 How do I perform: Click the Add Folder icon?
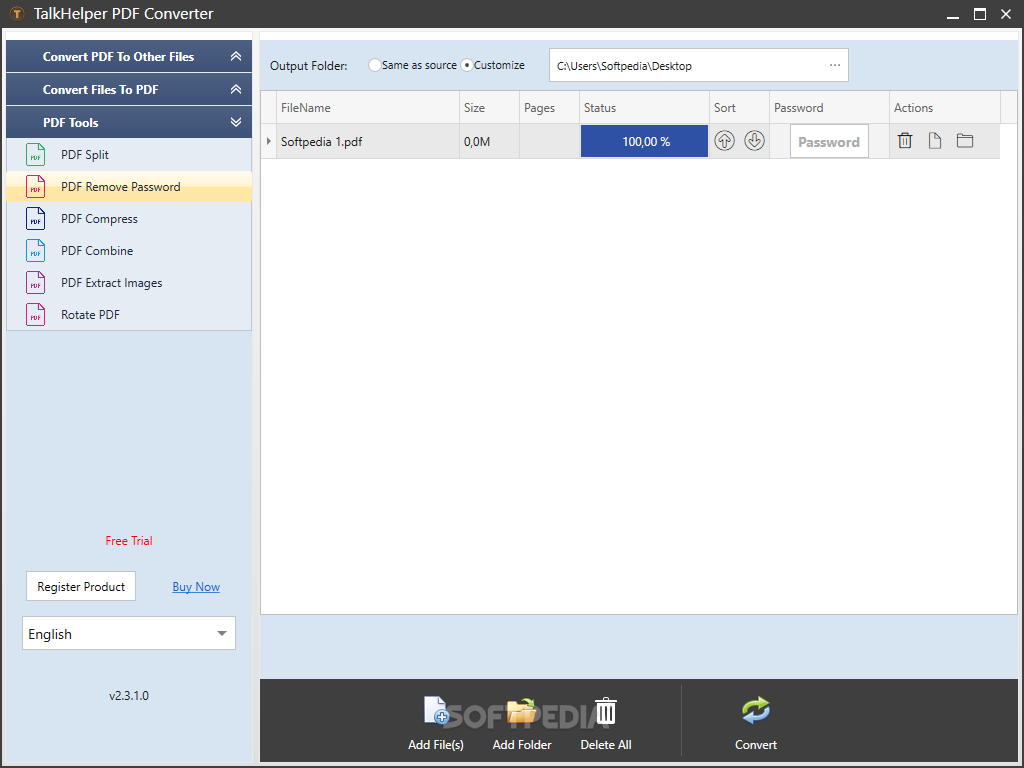(x=522, y=711)
